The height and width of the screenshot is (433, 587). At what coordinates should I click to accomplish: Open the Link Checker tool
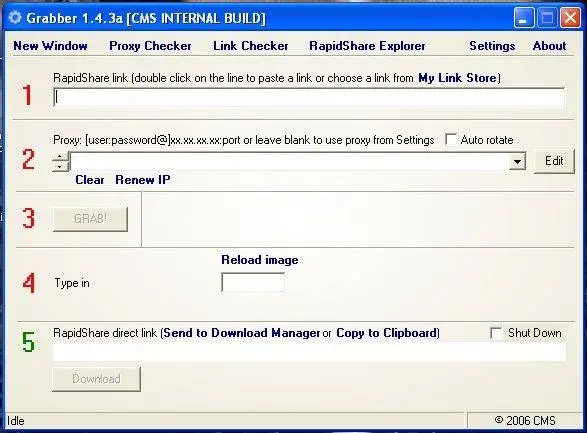coord(250,46)
